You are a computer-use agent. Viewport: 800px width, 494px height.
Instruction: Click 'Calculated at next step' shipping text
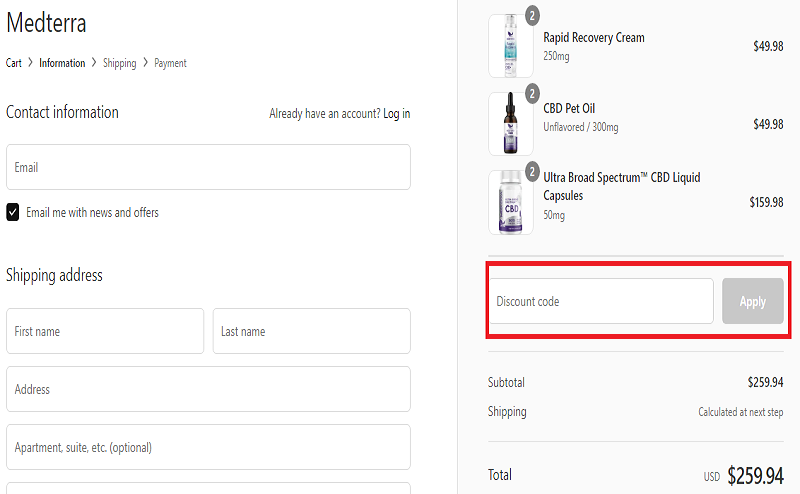pos(741,412)
